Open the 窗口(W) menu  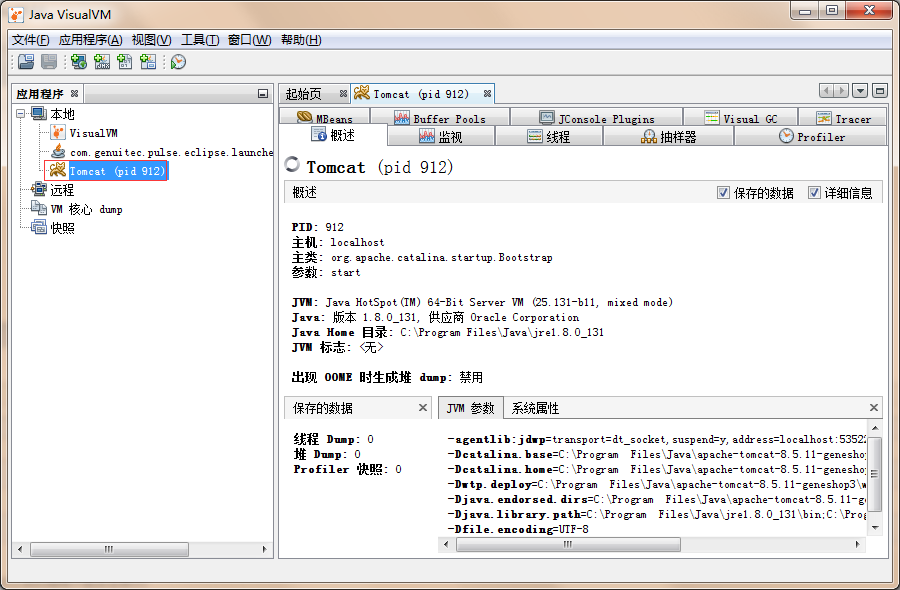pos(250,40)
